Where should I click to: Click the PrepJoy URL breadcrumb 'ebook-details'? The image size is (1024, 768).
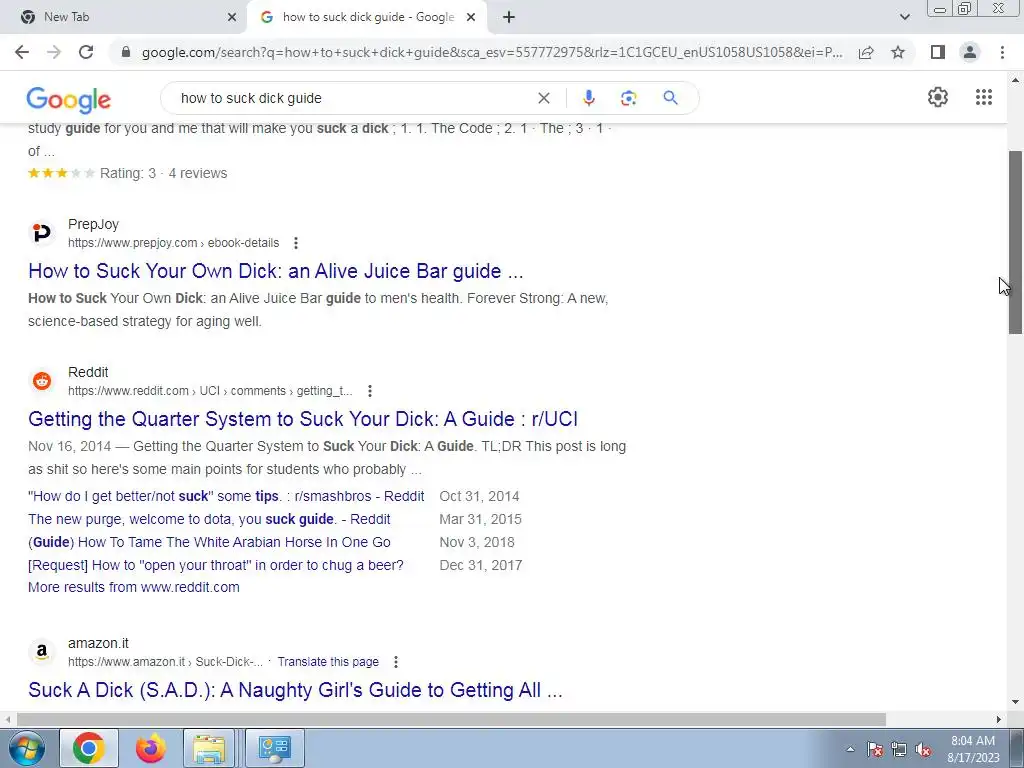coord(243,243)
